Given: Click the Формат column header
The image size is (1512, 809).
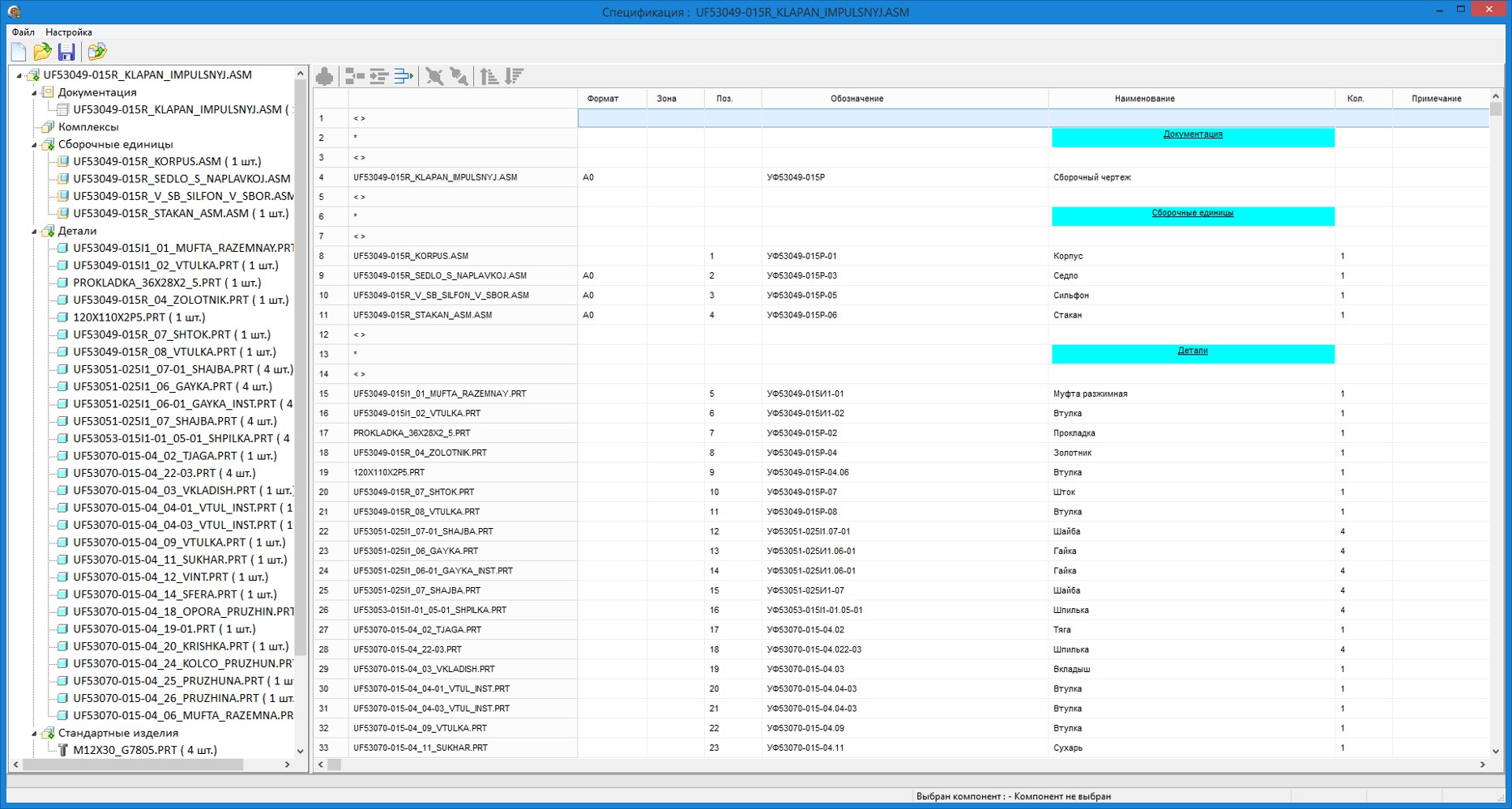Looking at the screenshot, I should click(612, 98).
